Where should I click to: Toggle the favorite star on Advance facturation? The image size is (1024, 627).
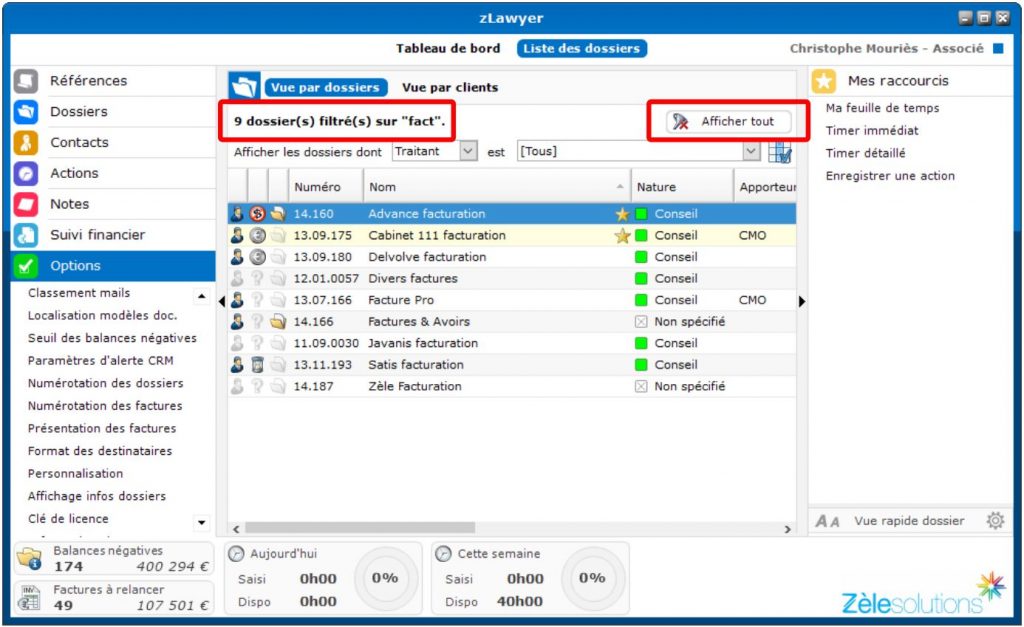622,214
